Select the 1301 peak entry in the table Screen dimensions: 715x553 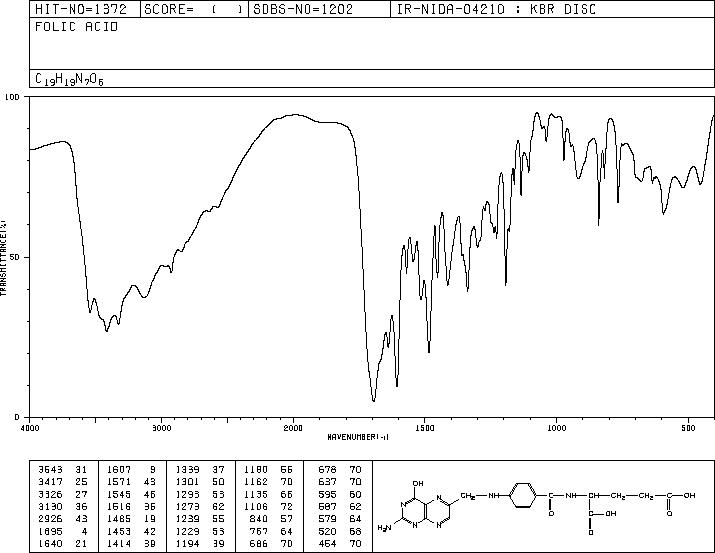200,482
